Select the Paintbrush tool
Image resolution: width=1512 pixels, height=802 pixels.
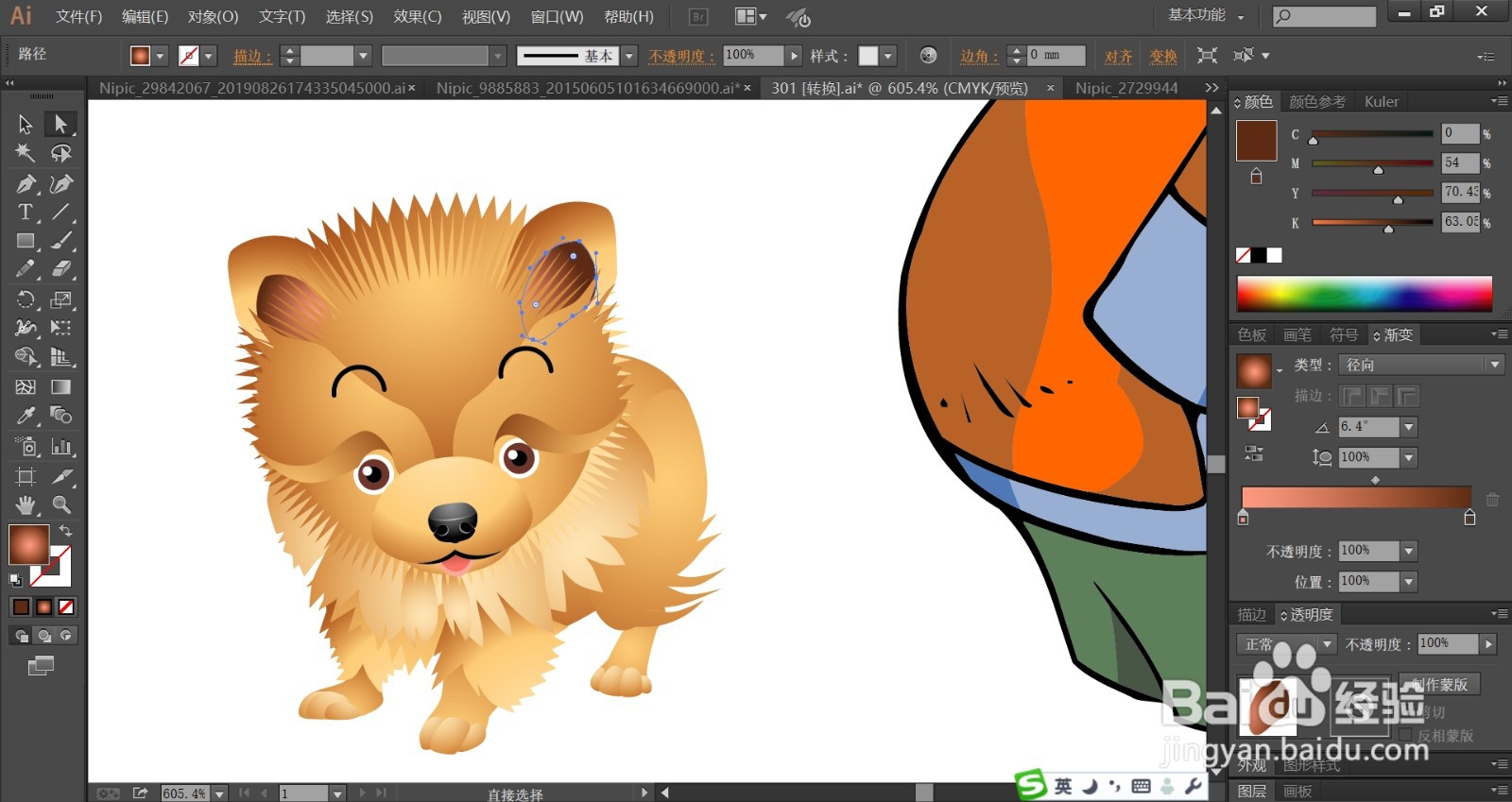[61, 241]
